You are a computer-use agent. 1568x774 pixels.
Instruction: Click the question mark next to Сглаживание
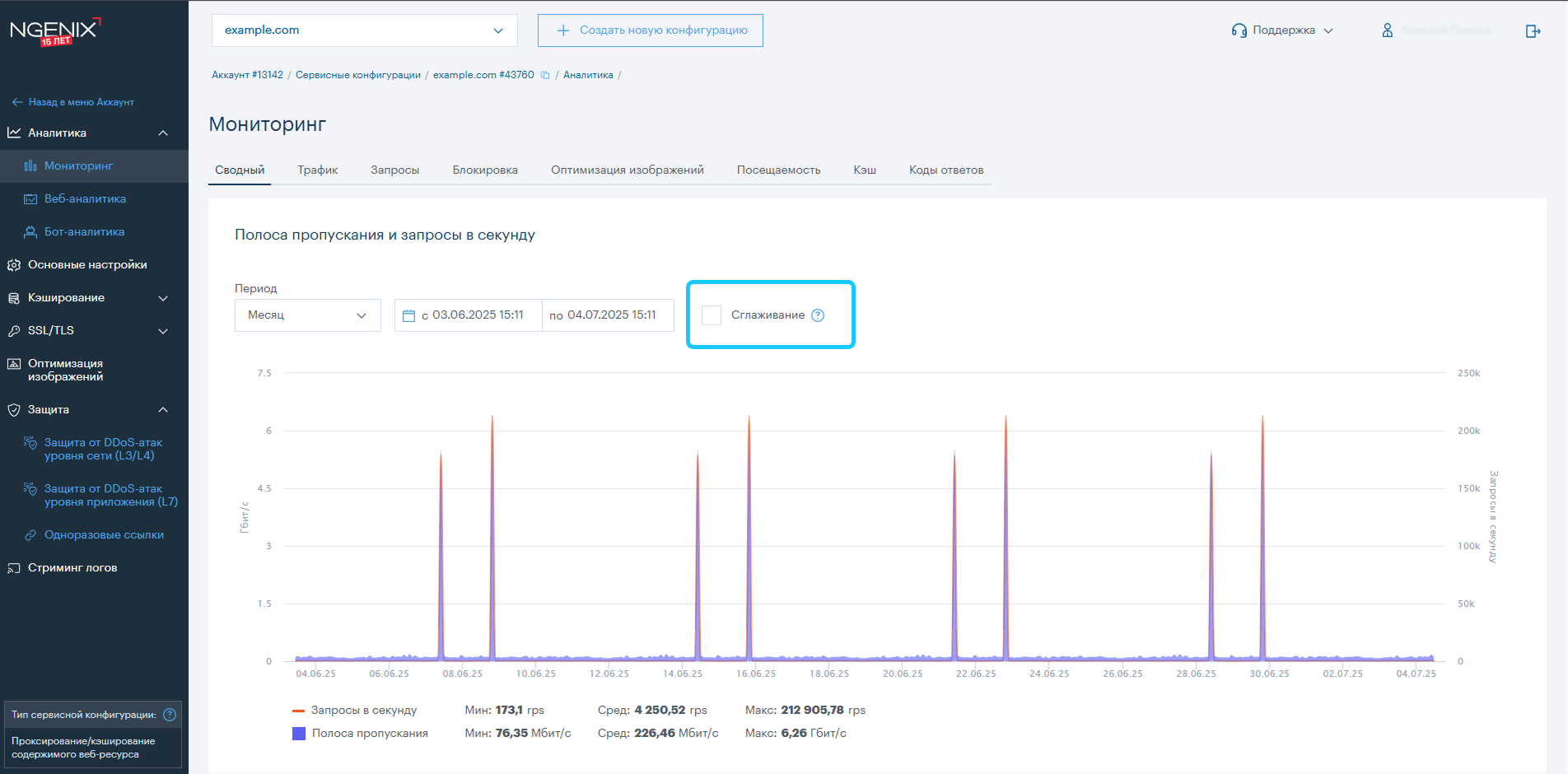pos(818,315)
